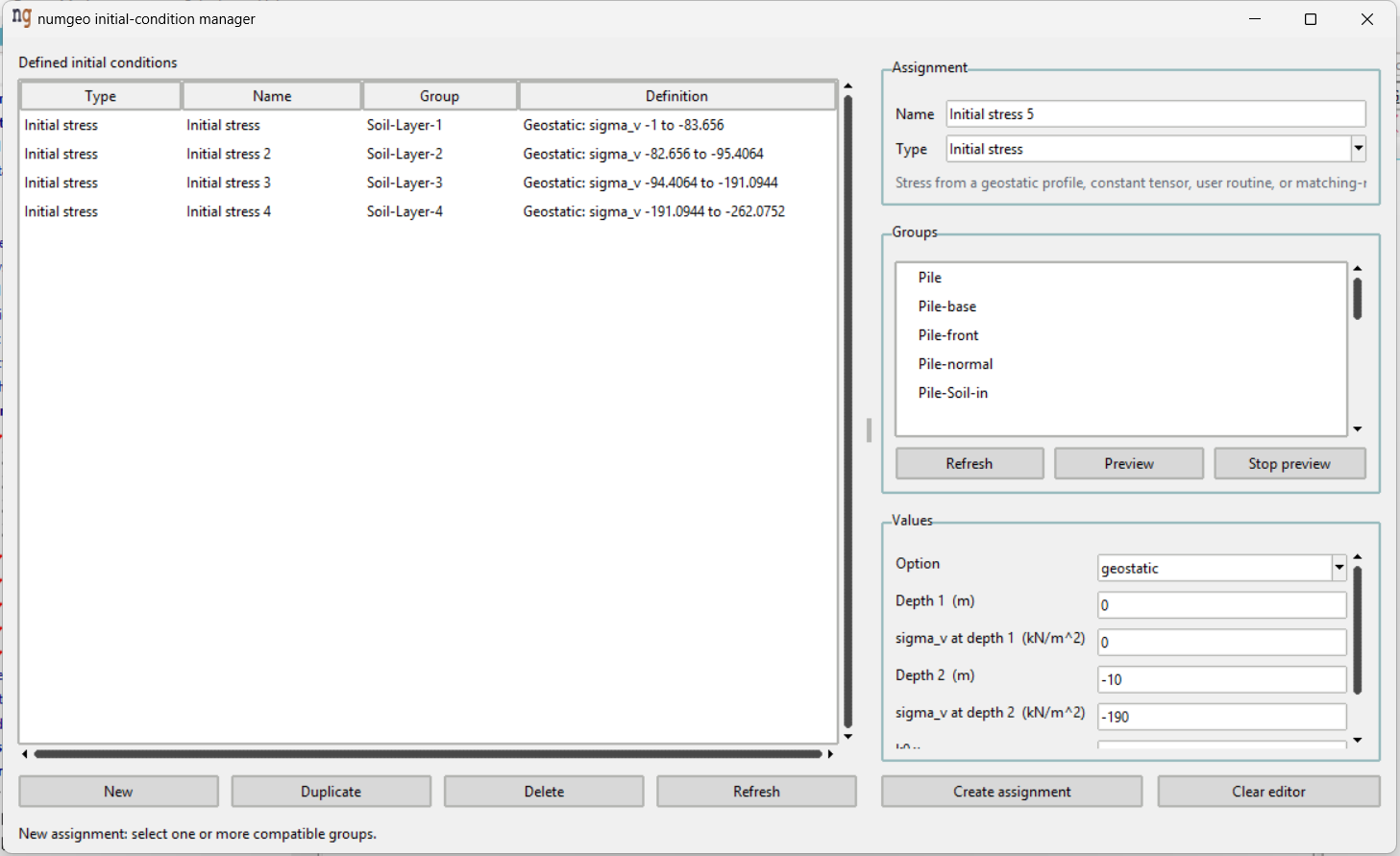Viewport: 1400px width, 856px height.
Task: Close the initial-condition manager window
Action: [x=1367, y=19]
